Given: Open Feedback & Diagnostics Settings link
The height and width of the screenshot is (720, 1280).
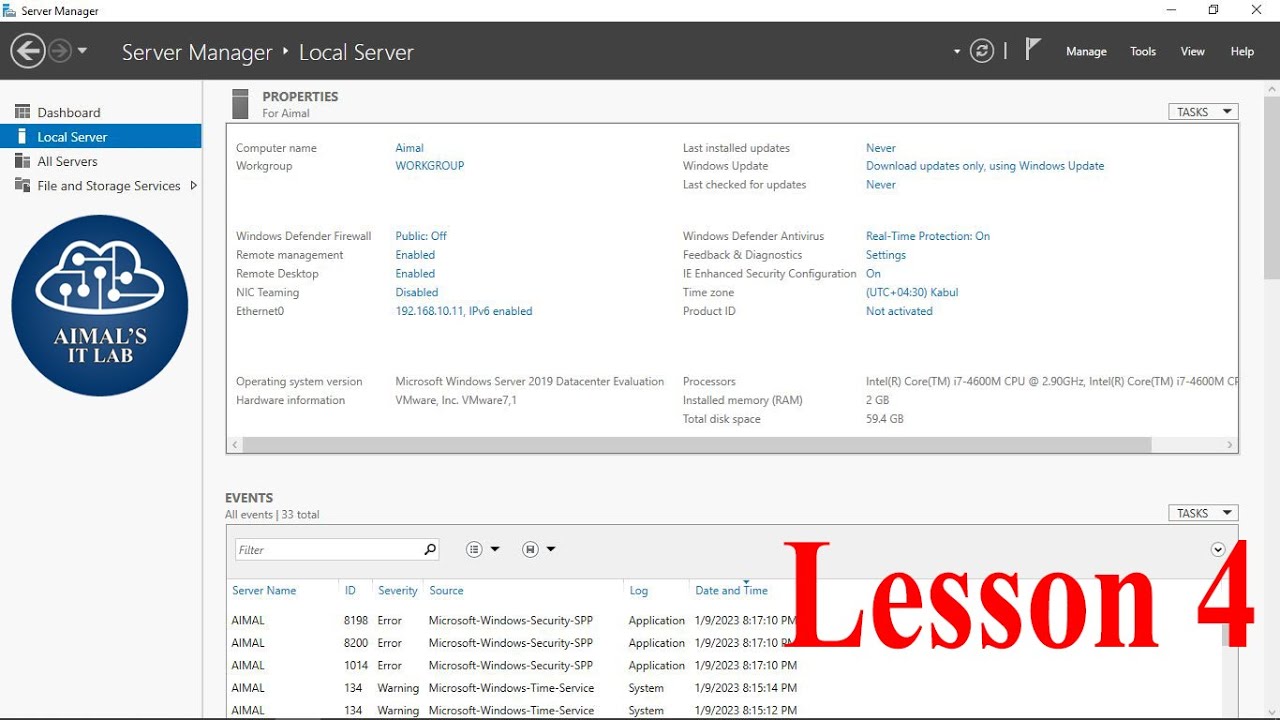Looking at the screenshot, I should coord(886,255).
